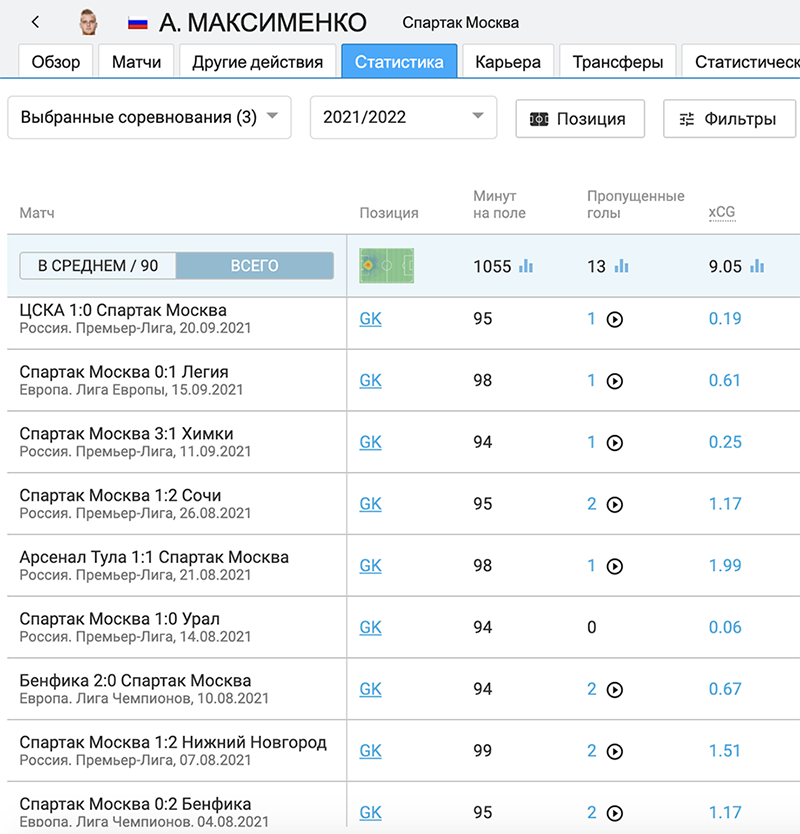800x834 pixels.
Task: Open match ЦСКА 1:0 Спартак Москва
Action: pyautogui.click(x=123, y=310)
